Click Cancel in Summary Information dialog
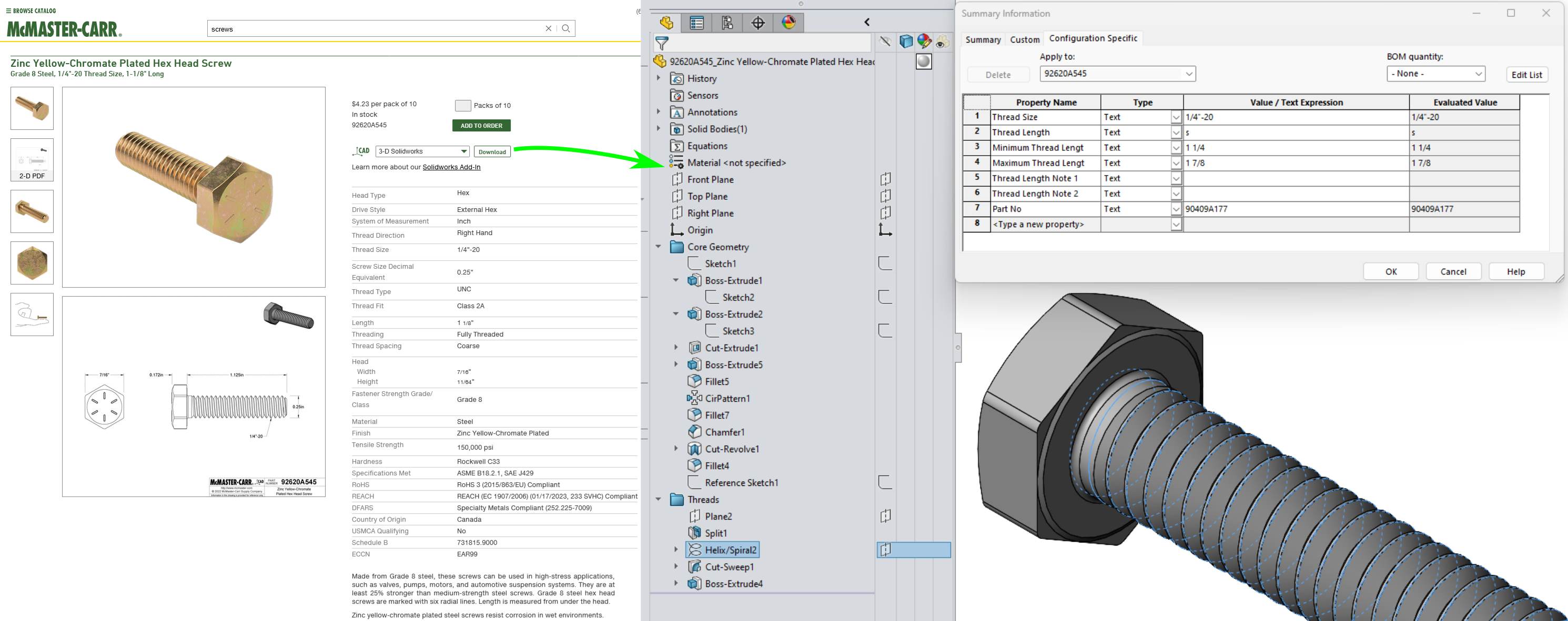Screen dimensions: 1568x621 [1453, 272]
